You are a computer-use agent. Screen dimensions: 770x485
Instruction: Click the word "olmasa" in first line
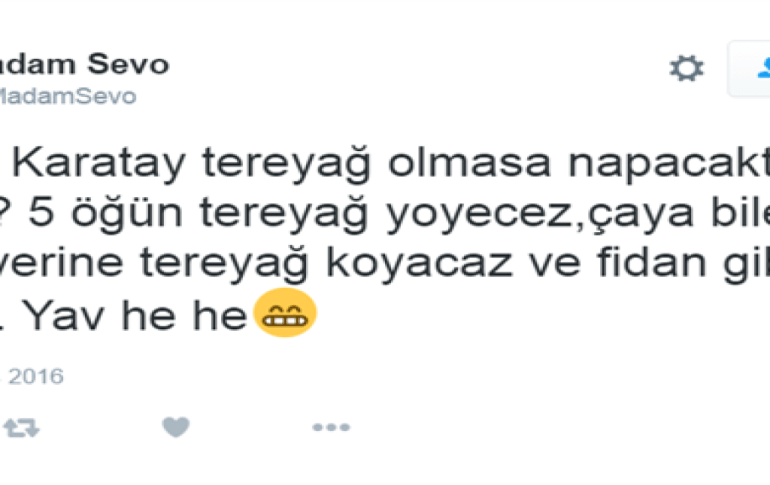[469, 162]
